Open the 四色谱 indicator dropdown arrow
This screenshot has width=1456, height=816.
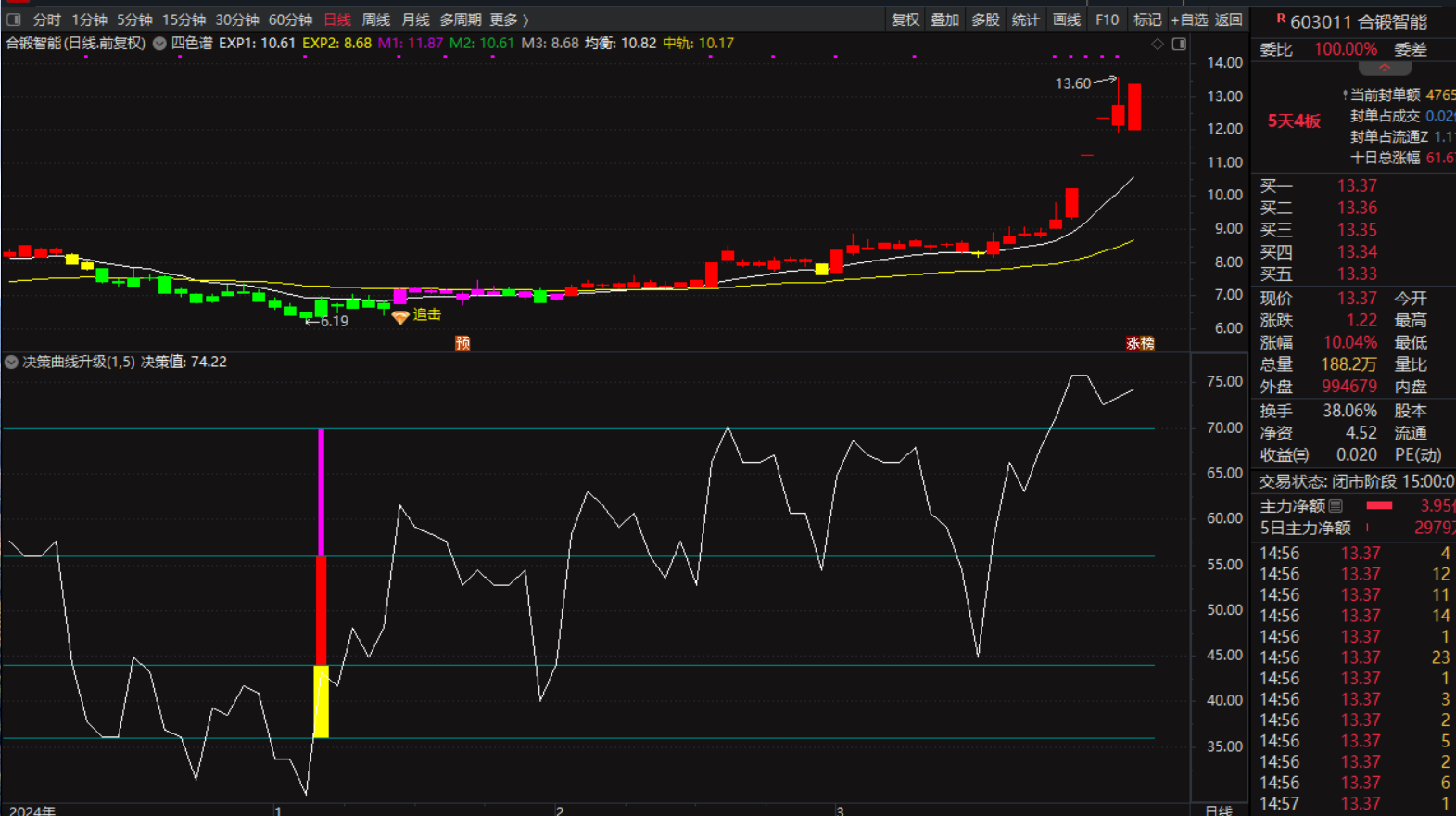point(159,44)
